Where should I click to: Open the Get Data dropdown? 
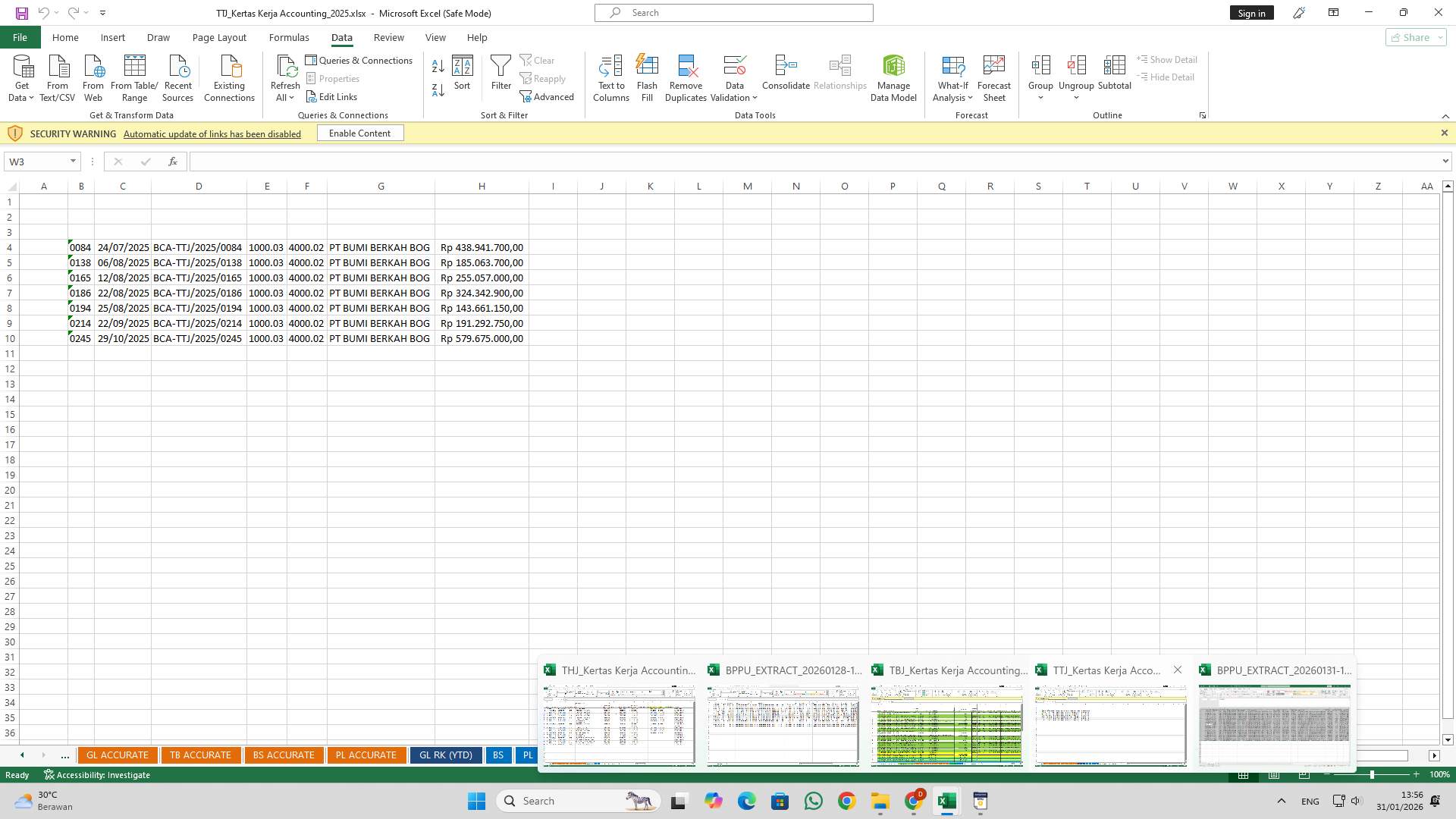[21, 77]
